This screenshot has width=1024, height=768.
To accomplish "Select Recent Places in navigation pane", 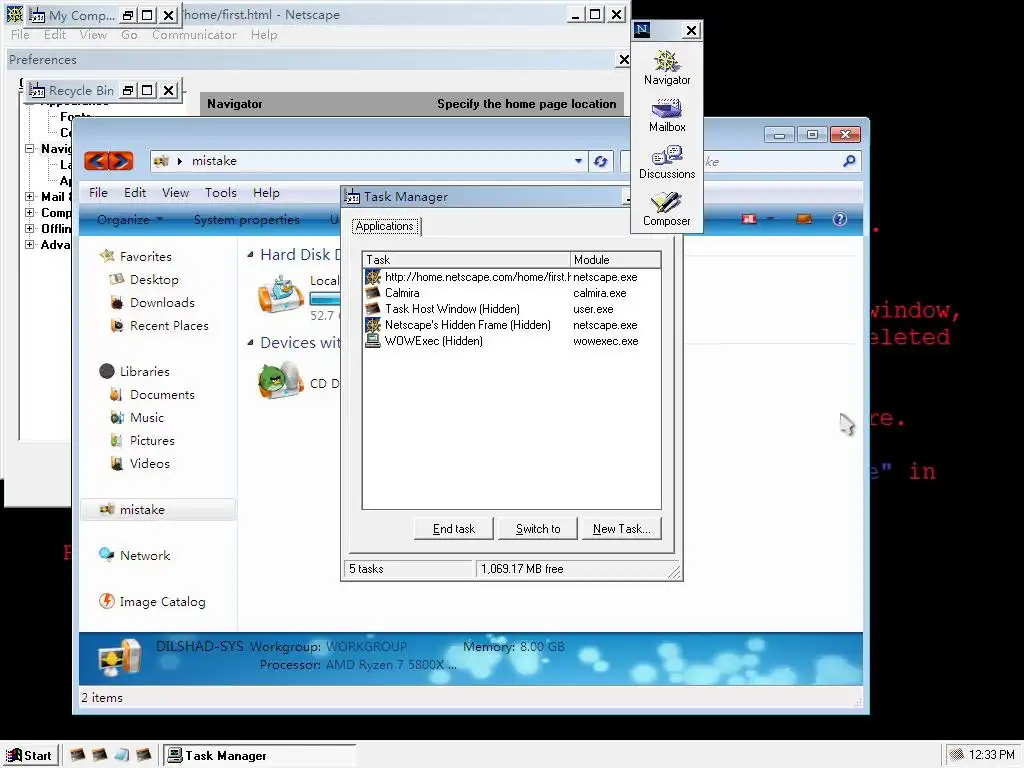I will 169,325.
